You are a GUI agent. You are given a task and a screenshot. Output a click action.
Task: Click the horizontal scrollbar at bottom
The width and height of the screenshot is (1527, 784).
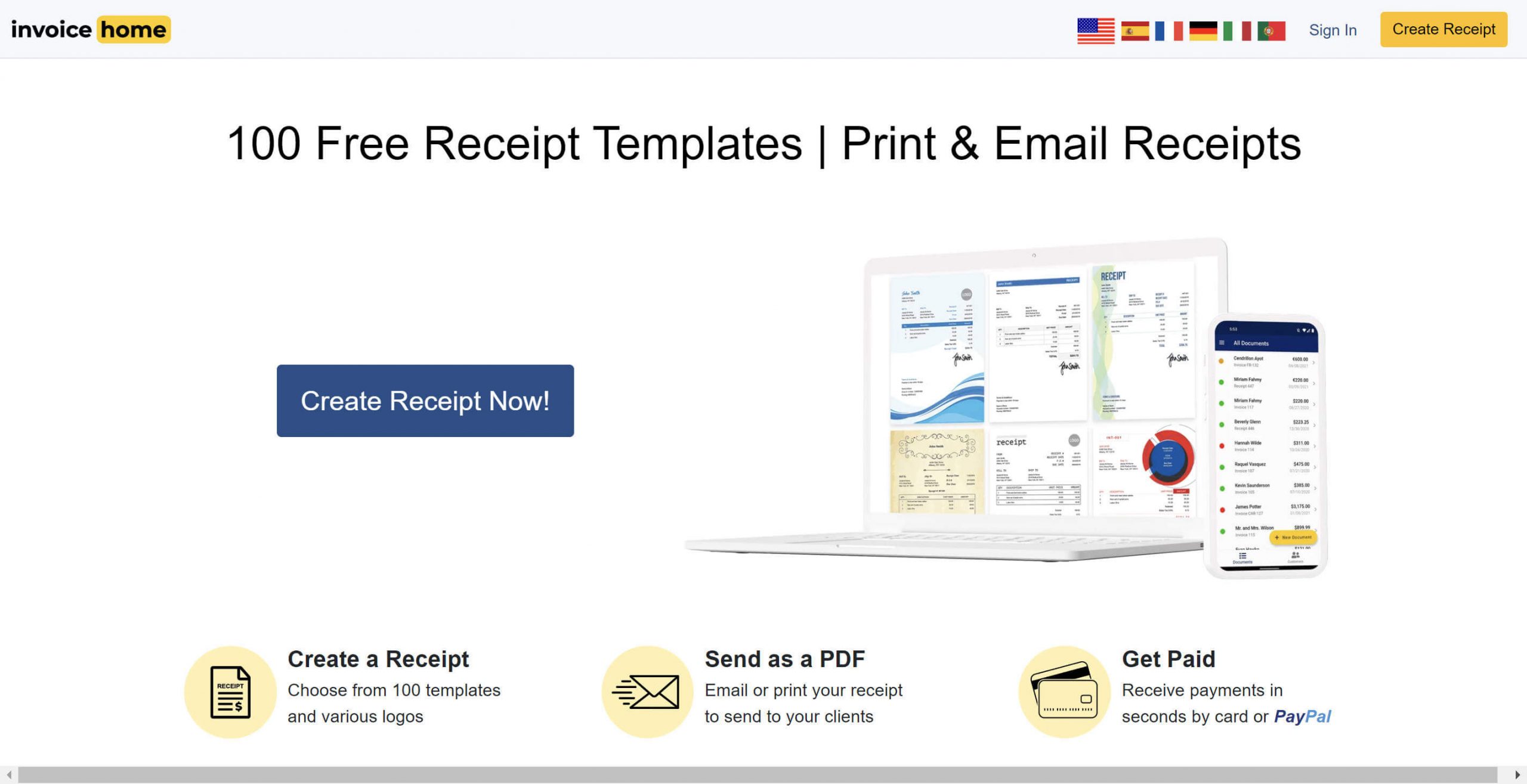[763, 775]
